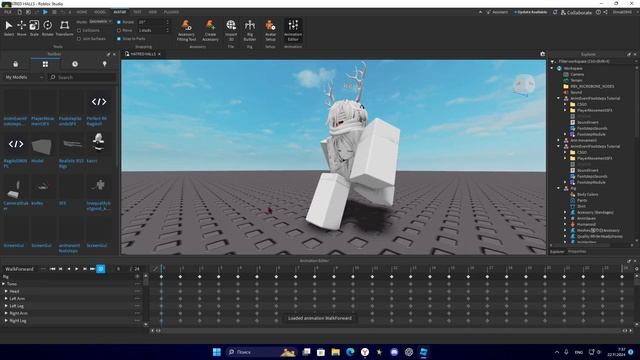The height and width of the screenshot is (360, 640).
Task: Toggle the Snap to Parts checkbox
Action: point(119,39)
